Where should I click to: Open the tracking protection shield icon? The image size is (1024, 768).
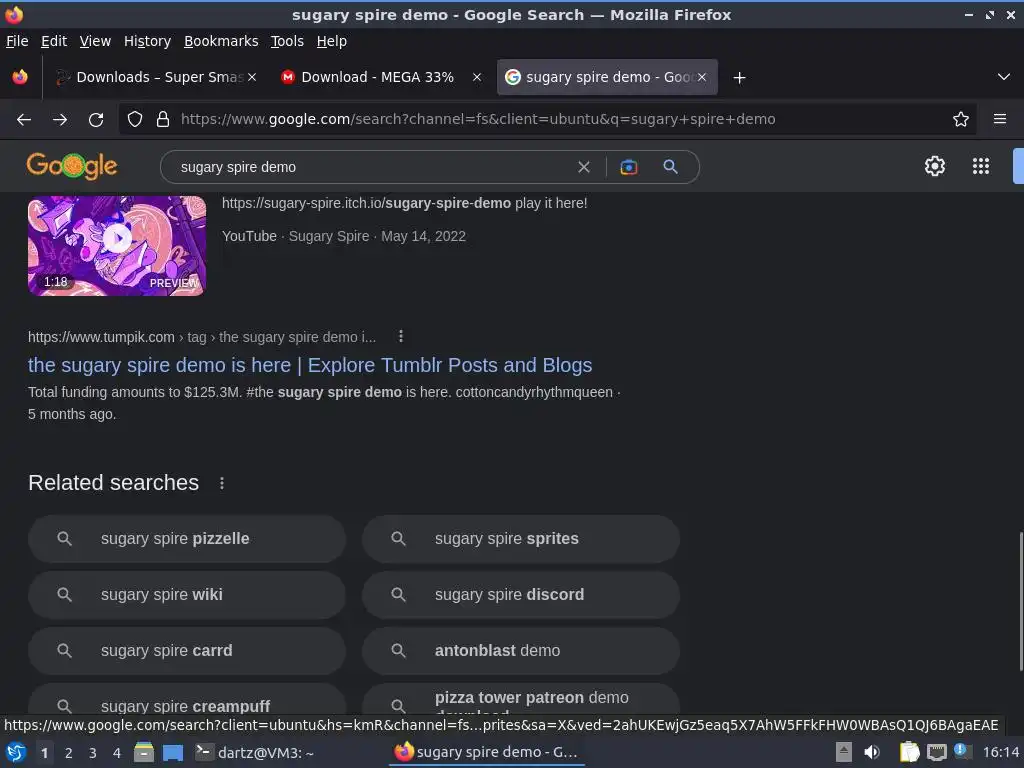point(135,119)
